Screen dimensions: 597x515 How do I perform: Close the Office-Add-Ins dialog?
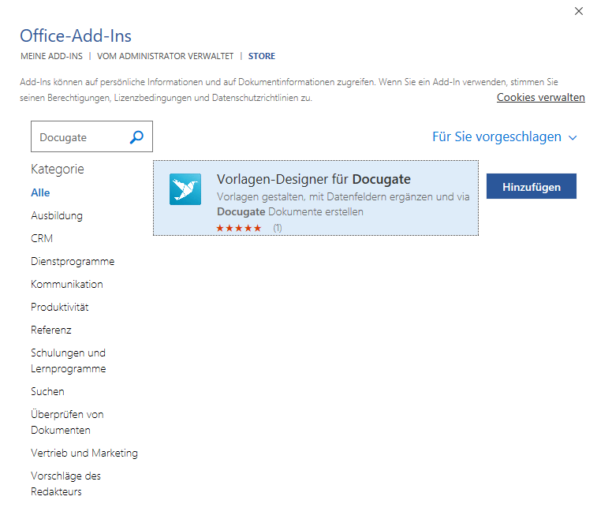click(x=579, y=11)
